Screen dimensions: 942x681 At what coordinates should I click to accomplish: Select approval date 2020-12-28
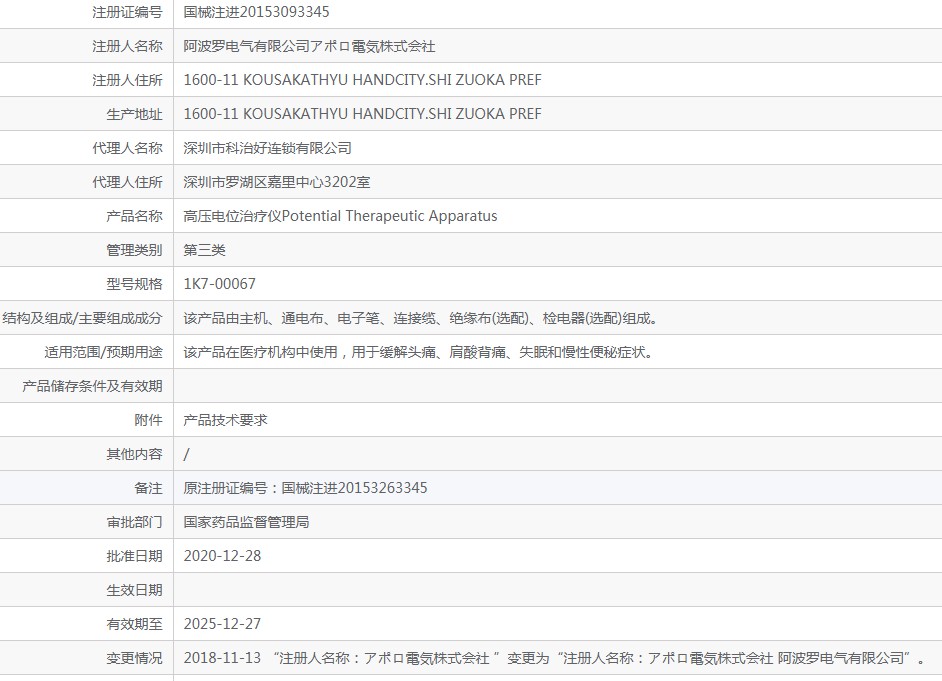[x=222, y=556]
